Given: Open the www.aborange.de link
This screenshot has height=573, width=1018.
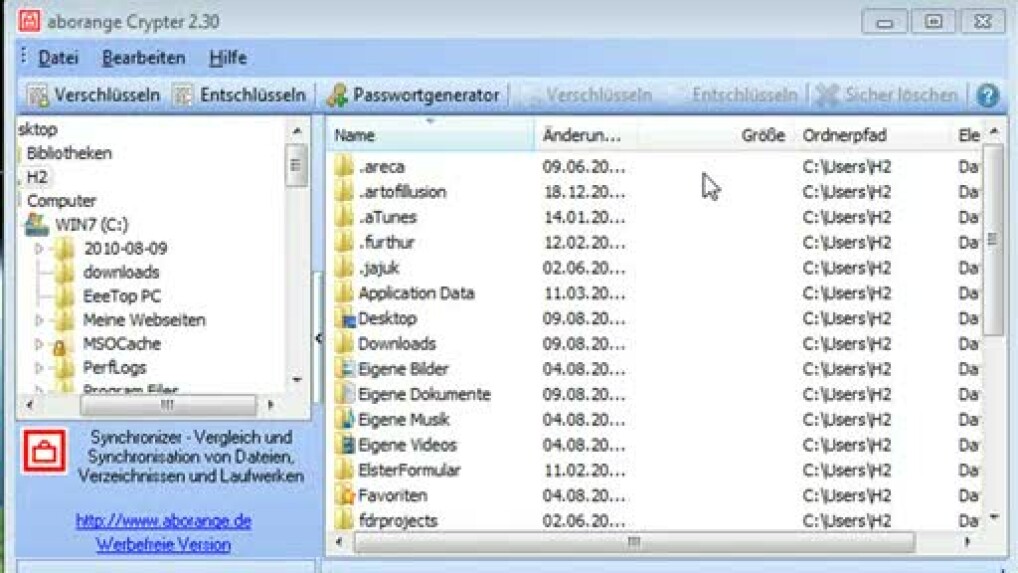Looking at the screenshot, I should coord(163,521).
